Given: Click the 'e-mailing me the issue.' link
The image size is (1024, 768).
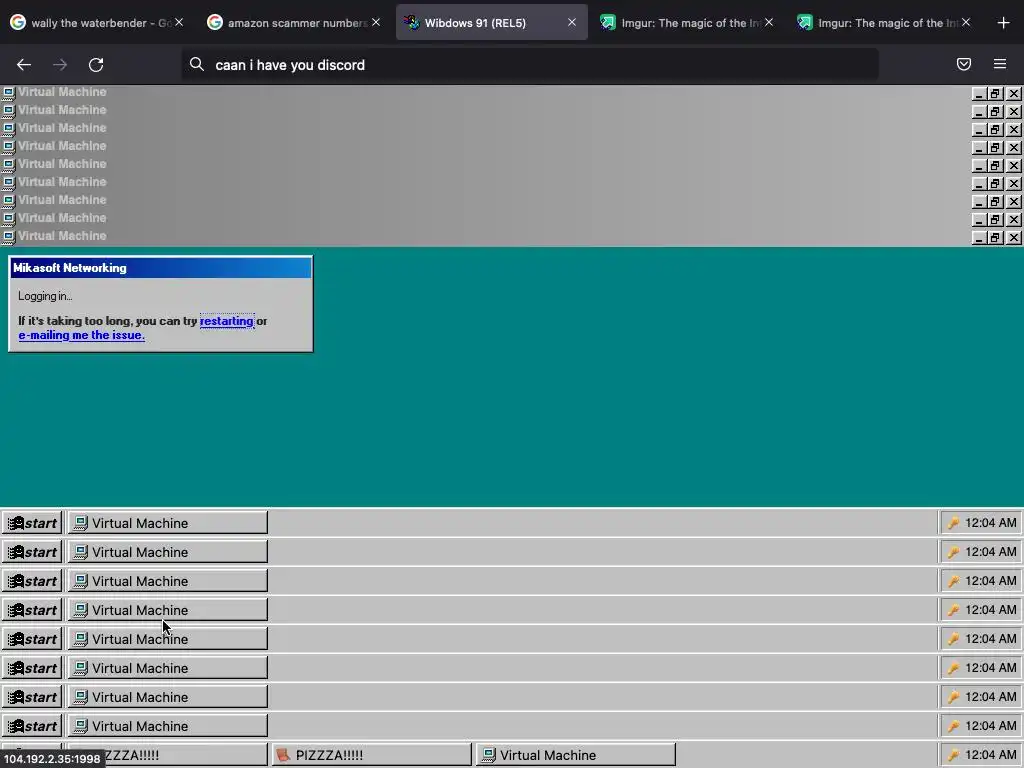Looking at the screenshot, I should click(82, 335).
